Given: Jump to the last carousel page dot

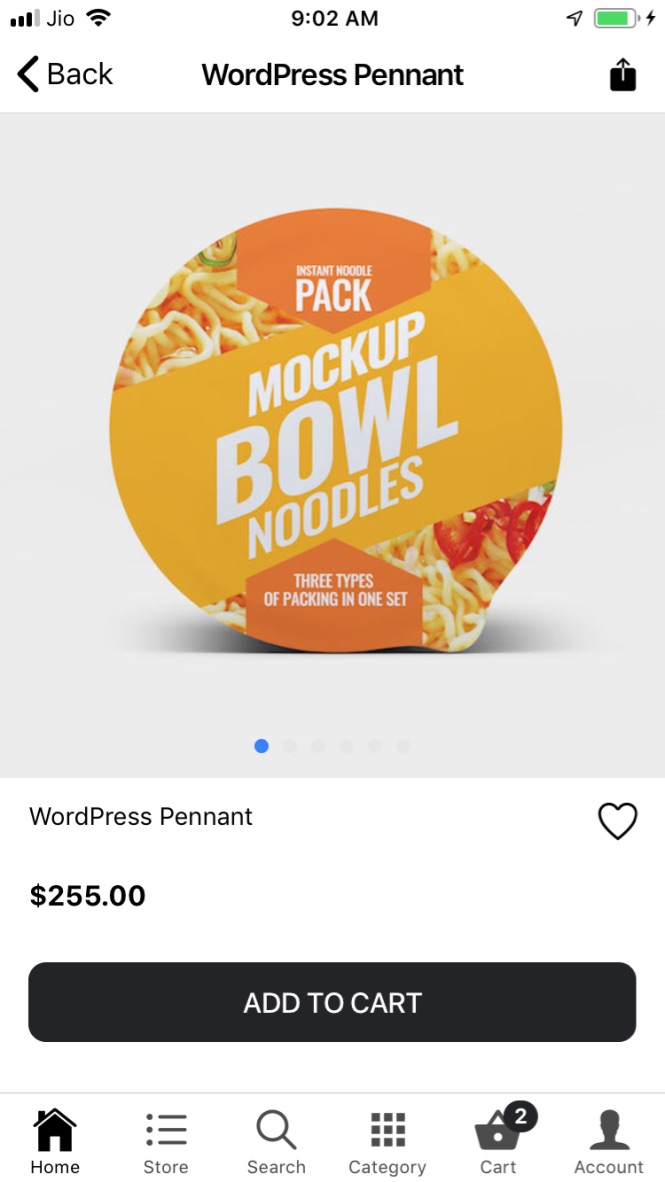Looking at the screenshot, I should click(403, 746).
